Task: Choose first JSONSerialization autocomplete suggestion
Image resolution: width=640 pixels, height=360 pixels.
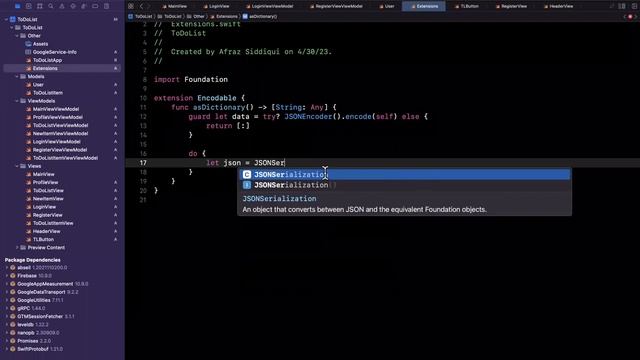Action: pyautogui.click(x=404, y=175)
